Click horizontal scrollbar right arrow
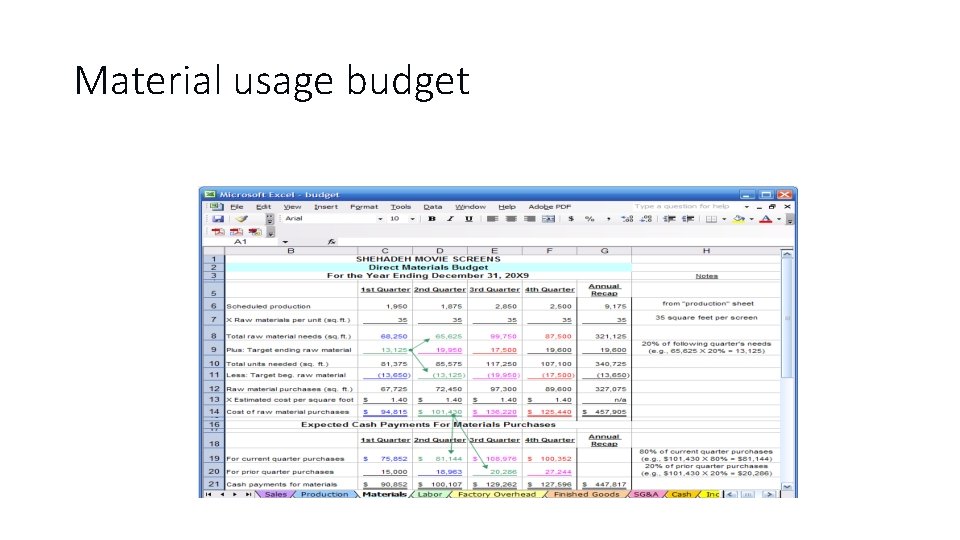Viewport: 960px width, 540px height. [770, 494]
